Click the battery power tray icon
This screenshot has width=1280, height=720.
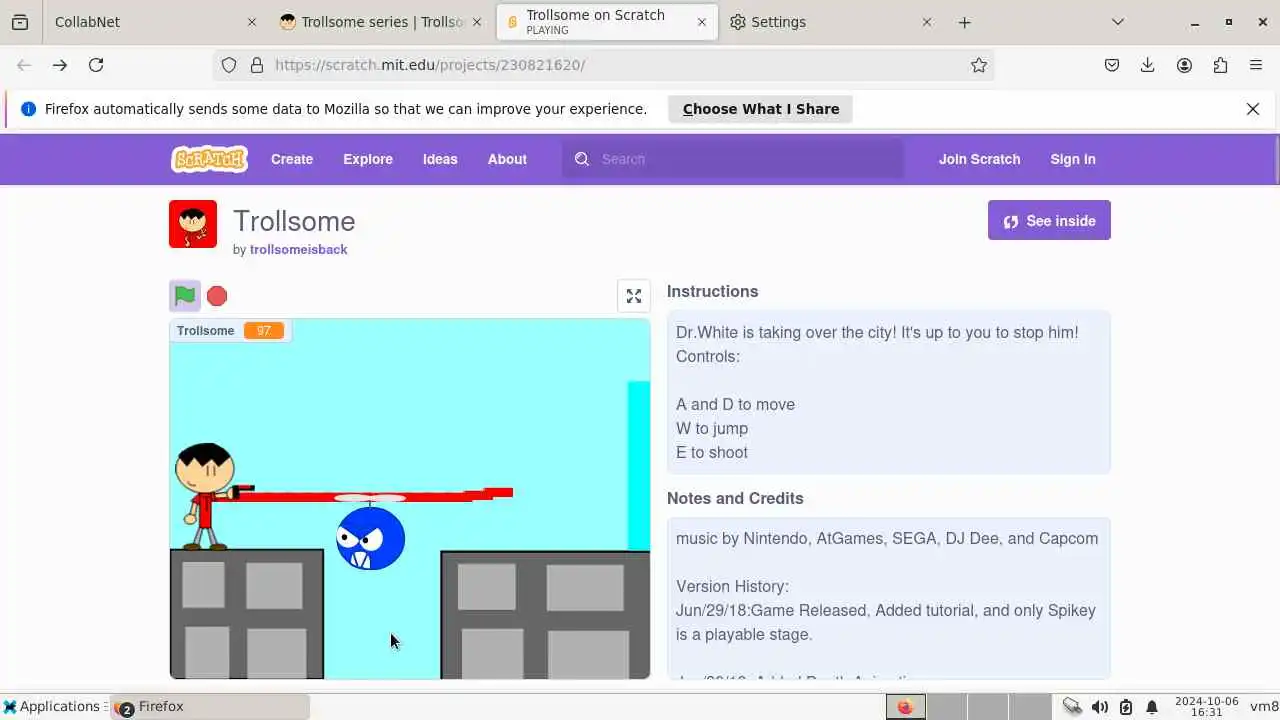coord(1126,707)
